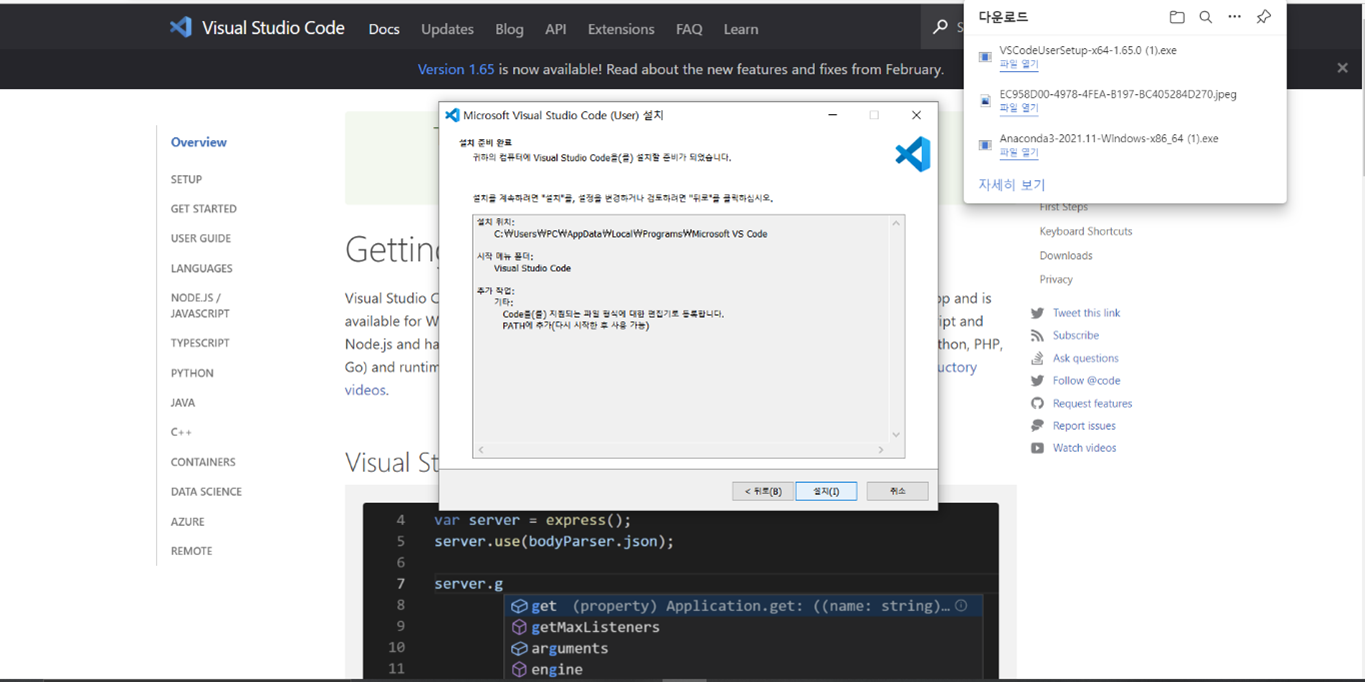Open the Docs tab in website header
This screenshot has height=682, width=1365.
point(384,29)
